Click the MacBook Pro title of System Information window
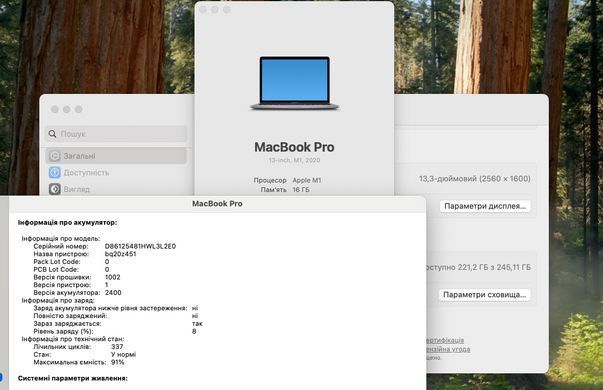This screenshot has width=603, height=390. pos(217,203)
